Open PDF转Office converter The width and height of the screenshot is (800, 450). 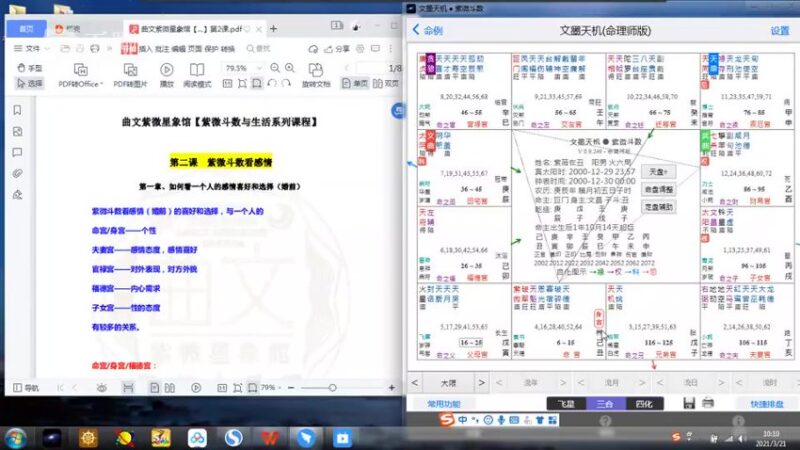click(x=81, y=76)
